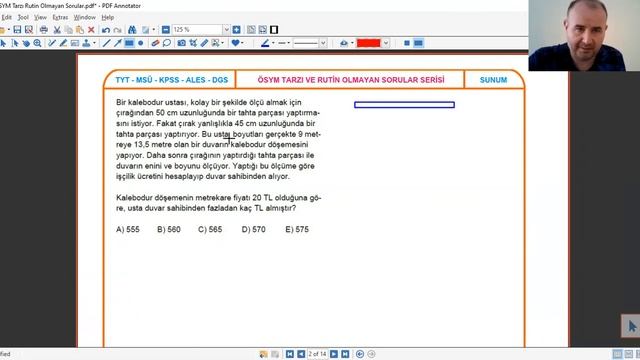Select the Stamp tool

[86, 43]
